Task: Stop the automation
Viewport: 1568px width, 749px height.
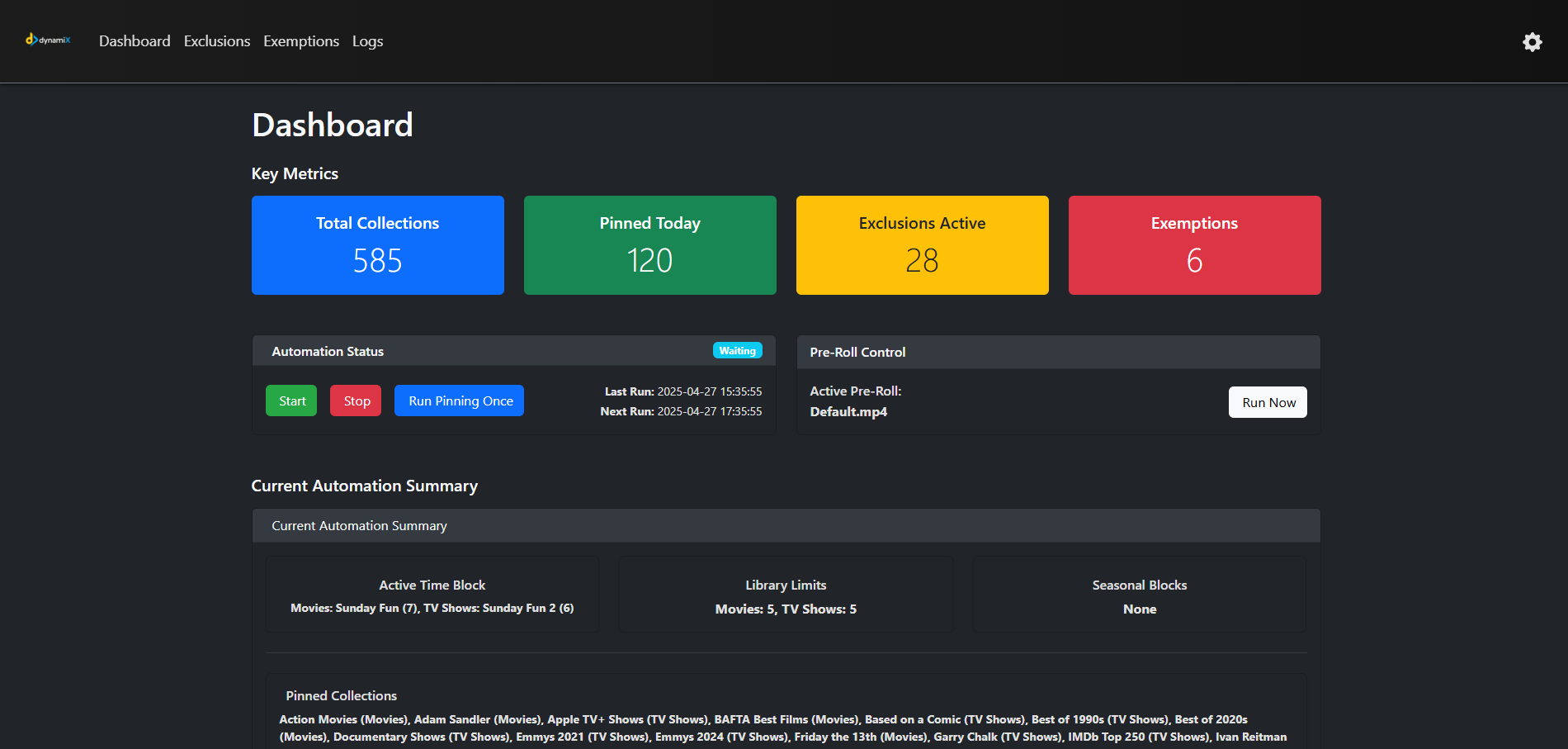Action: pos(356,401)
